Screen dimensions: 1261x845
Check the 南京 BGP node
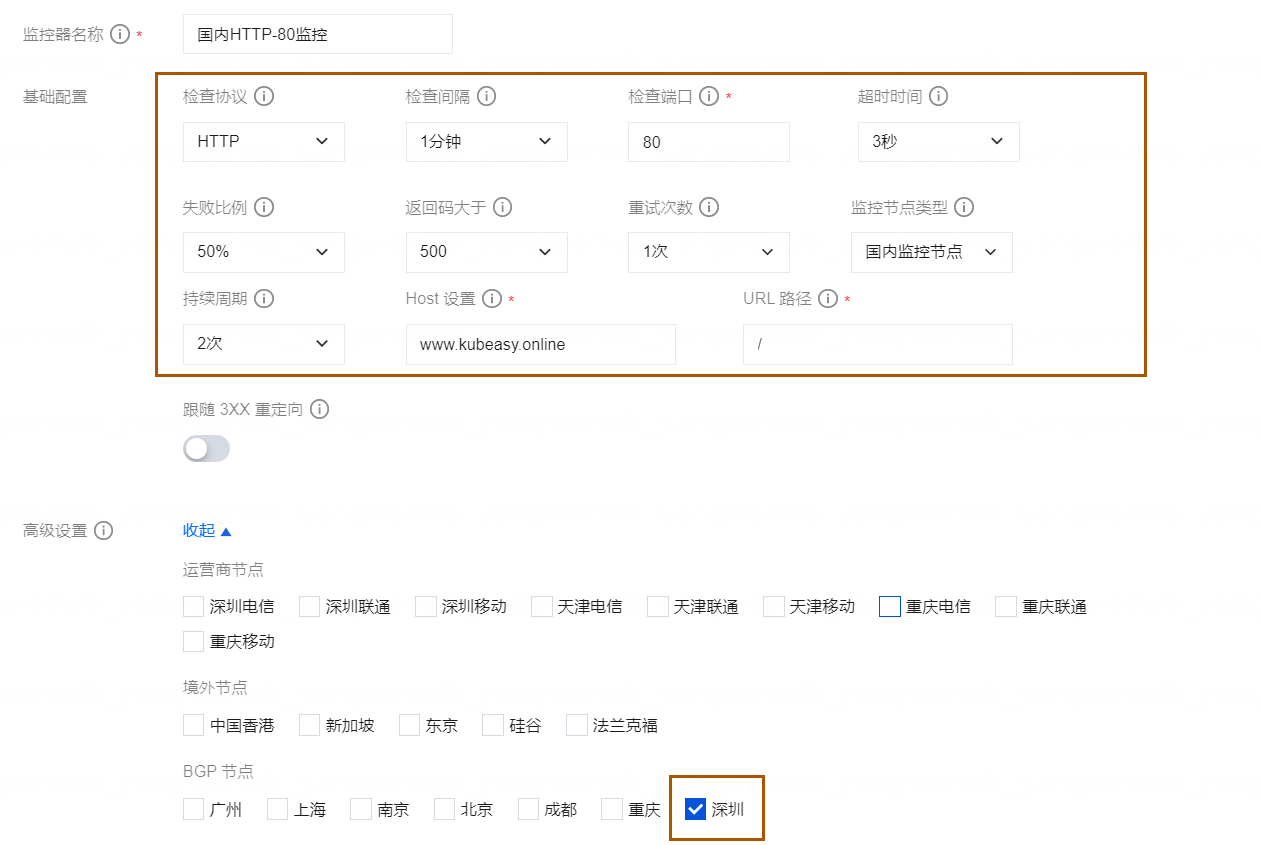361,809
